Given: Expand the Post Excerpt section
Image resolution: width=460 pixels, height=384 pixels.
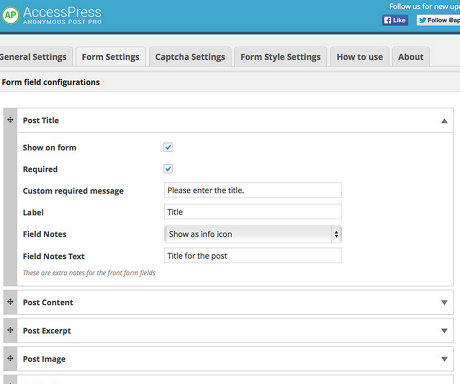Looking at the screenshot, I should [444, 331].
